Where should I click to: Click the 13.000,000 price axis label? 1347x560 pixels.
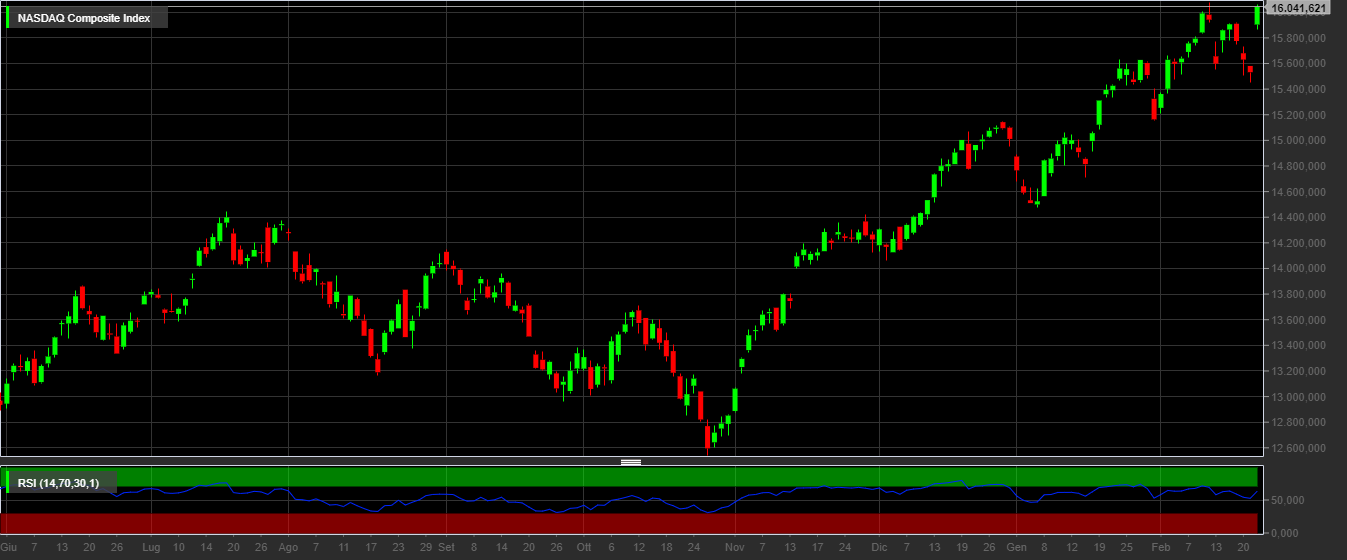(x=1298, y=397)
